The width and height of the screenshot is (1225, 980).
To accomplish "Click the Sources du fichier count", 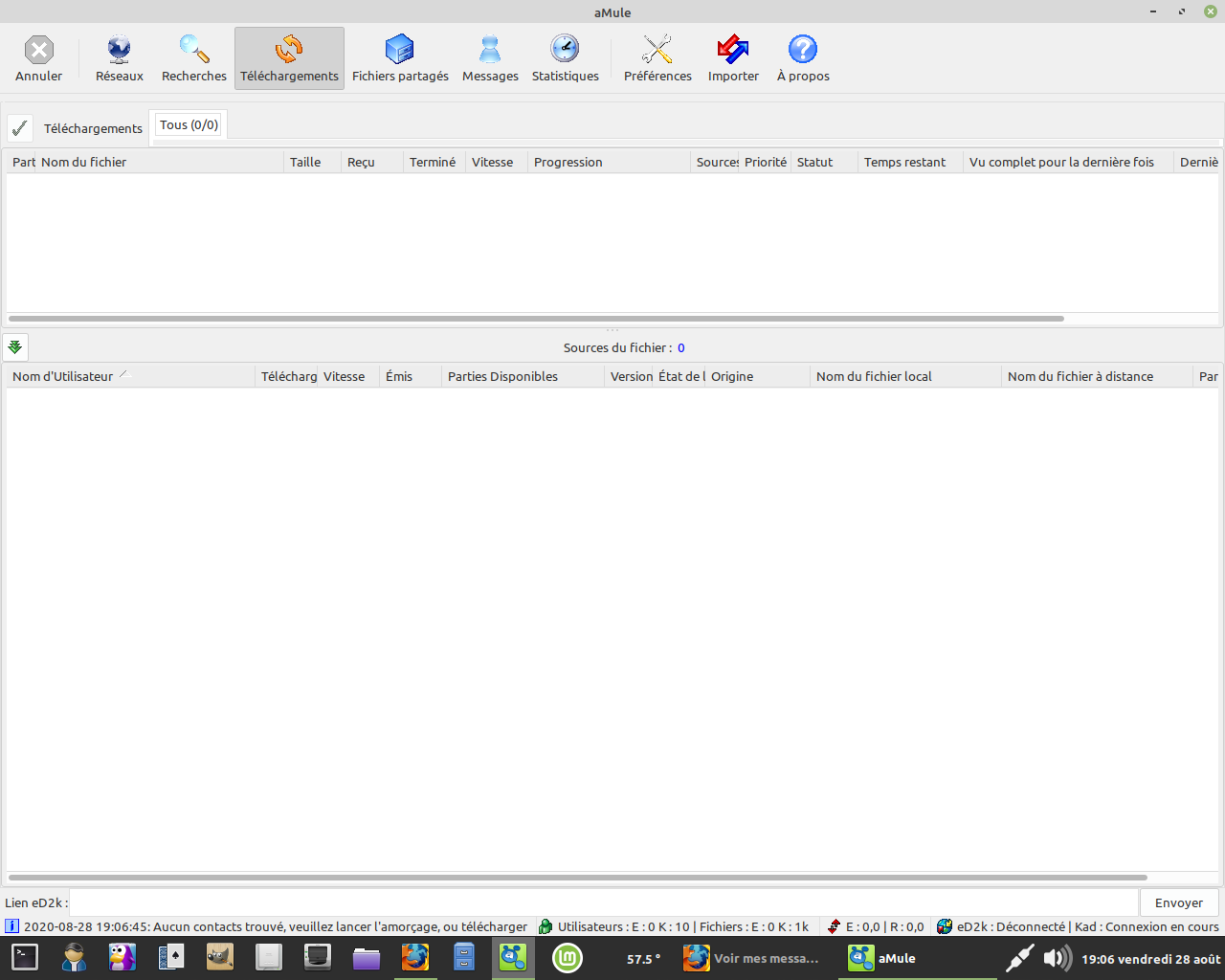I will click(x=681, y=347).
